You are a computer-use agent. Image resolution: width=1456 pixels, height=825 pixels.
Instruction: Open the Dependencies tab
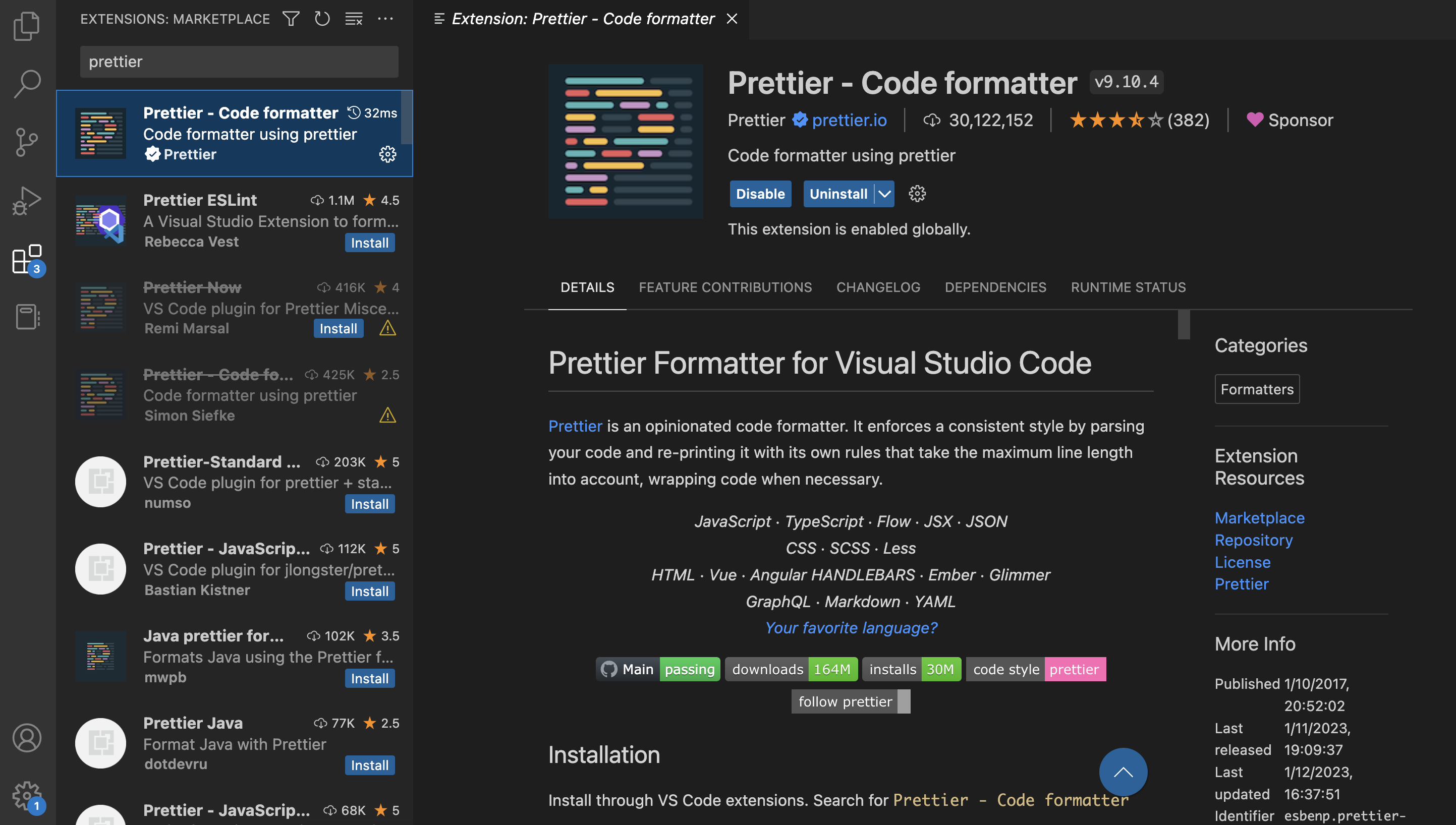pyautogui.click(x=995, y=287)
